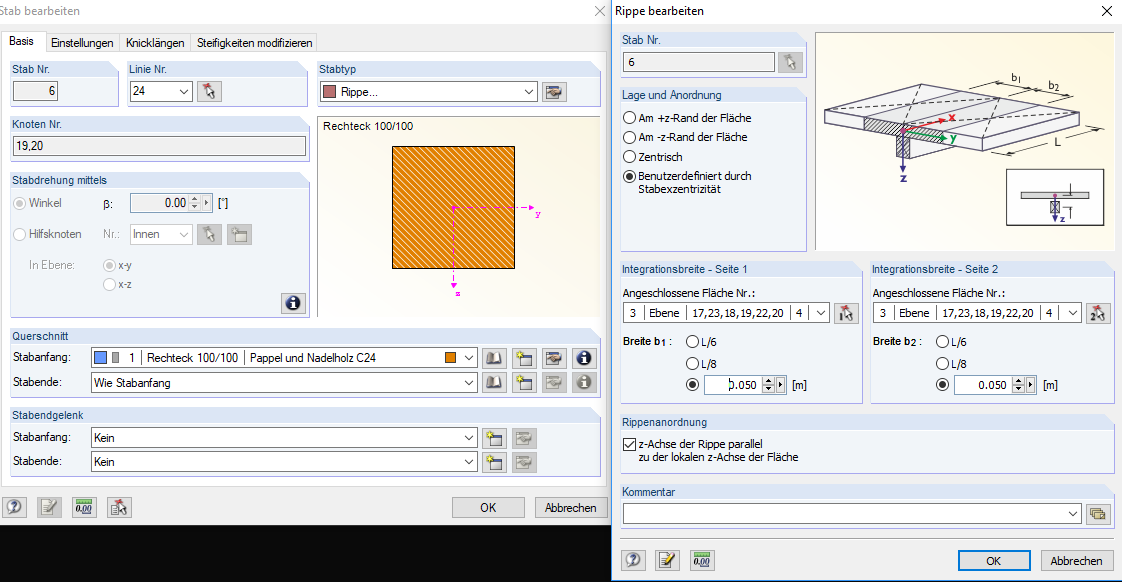Image resolution: width=1122 pixels, height=582 pixels.
Task: Create new Hilfsknoten node
Action: [x=239, y=234]
